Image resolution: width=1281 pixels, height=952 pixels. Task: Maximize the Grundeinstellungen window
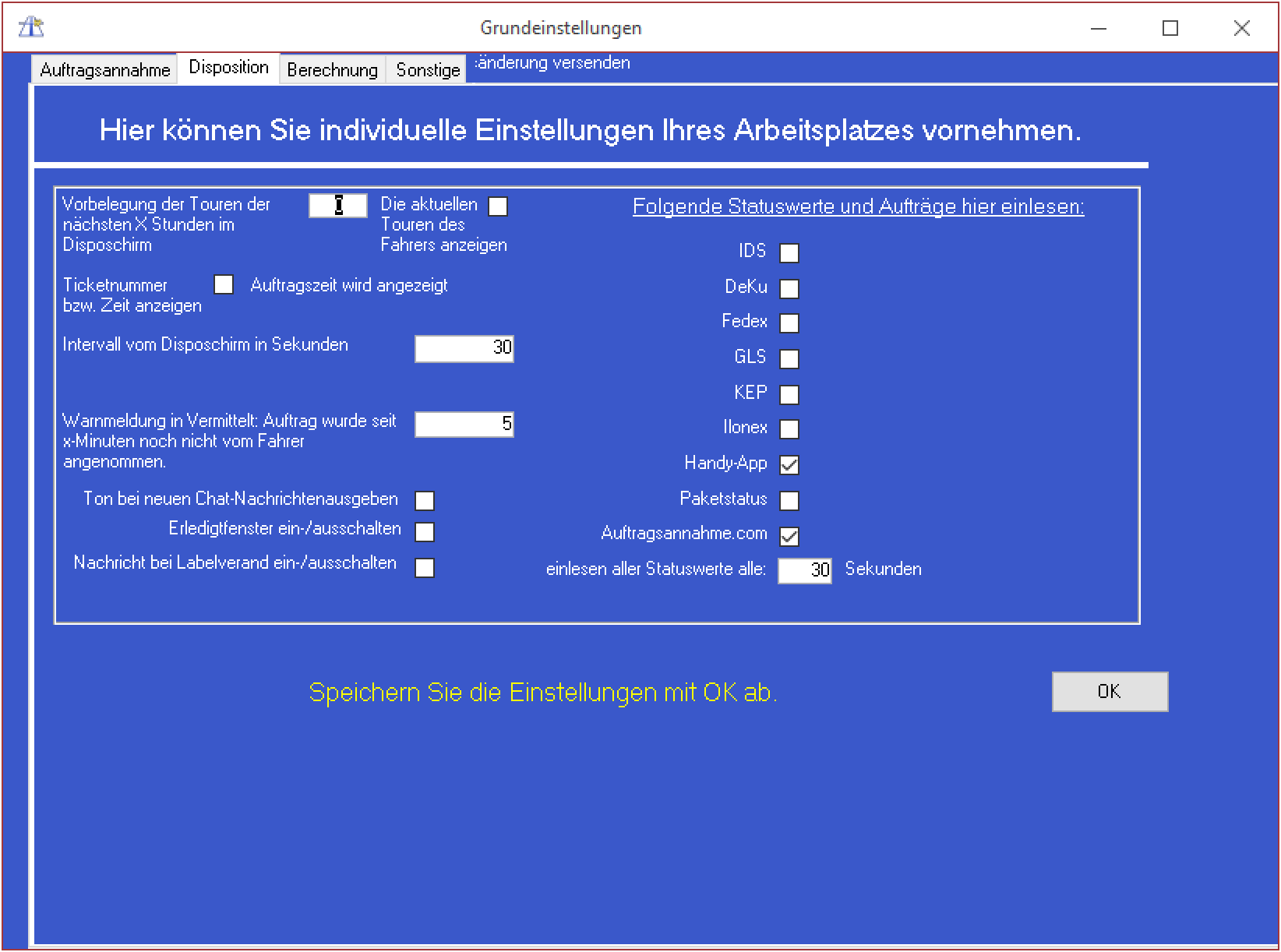[x=1170, y=28]
